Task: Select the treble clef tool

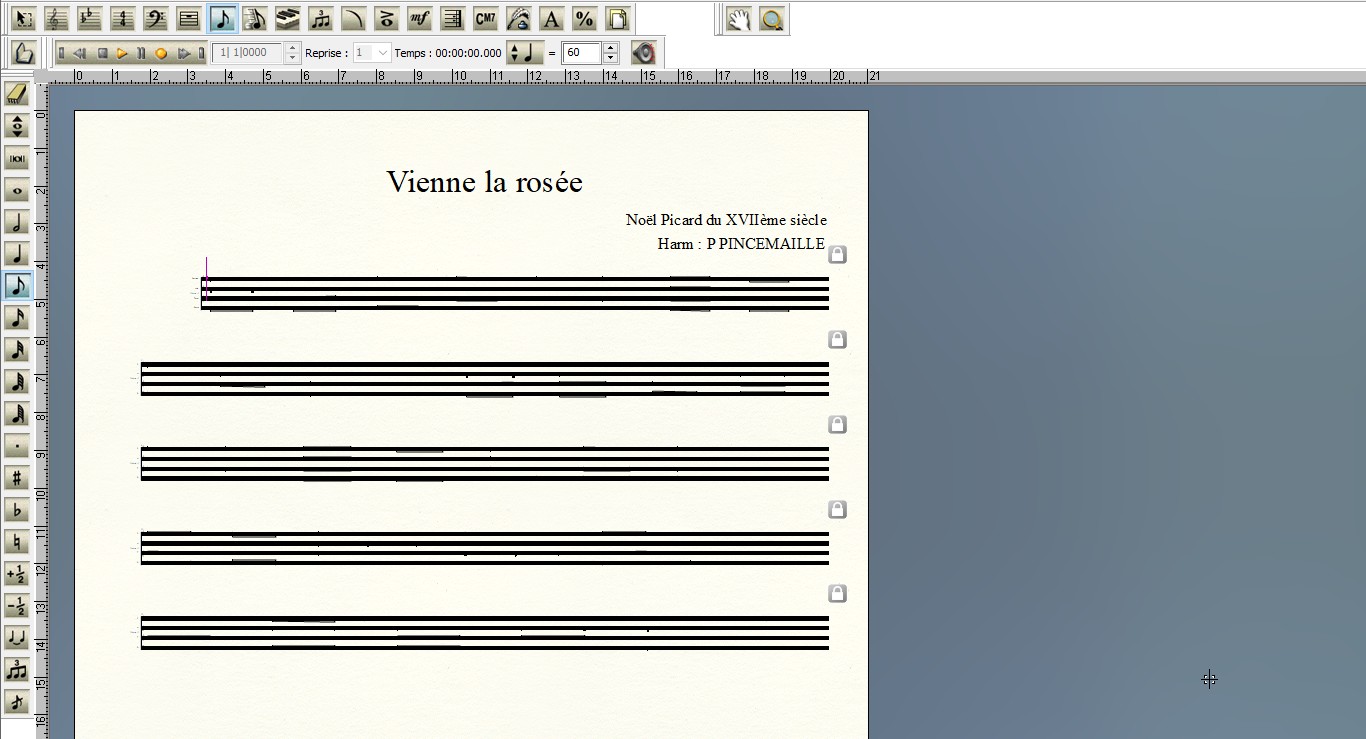Action: pyautogui.click(x=57, y=18)
